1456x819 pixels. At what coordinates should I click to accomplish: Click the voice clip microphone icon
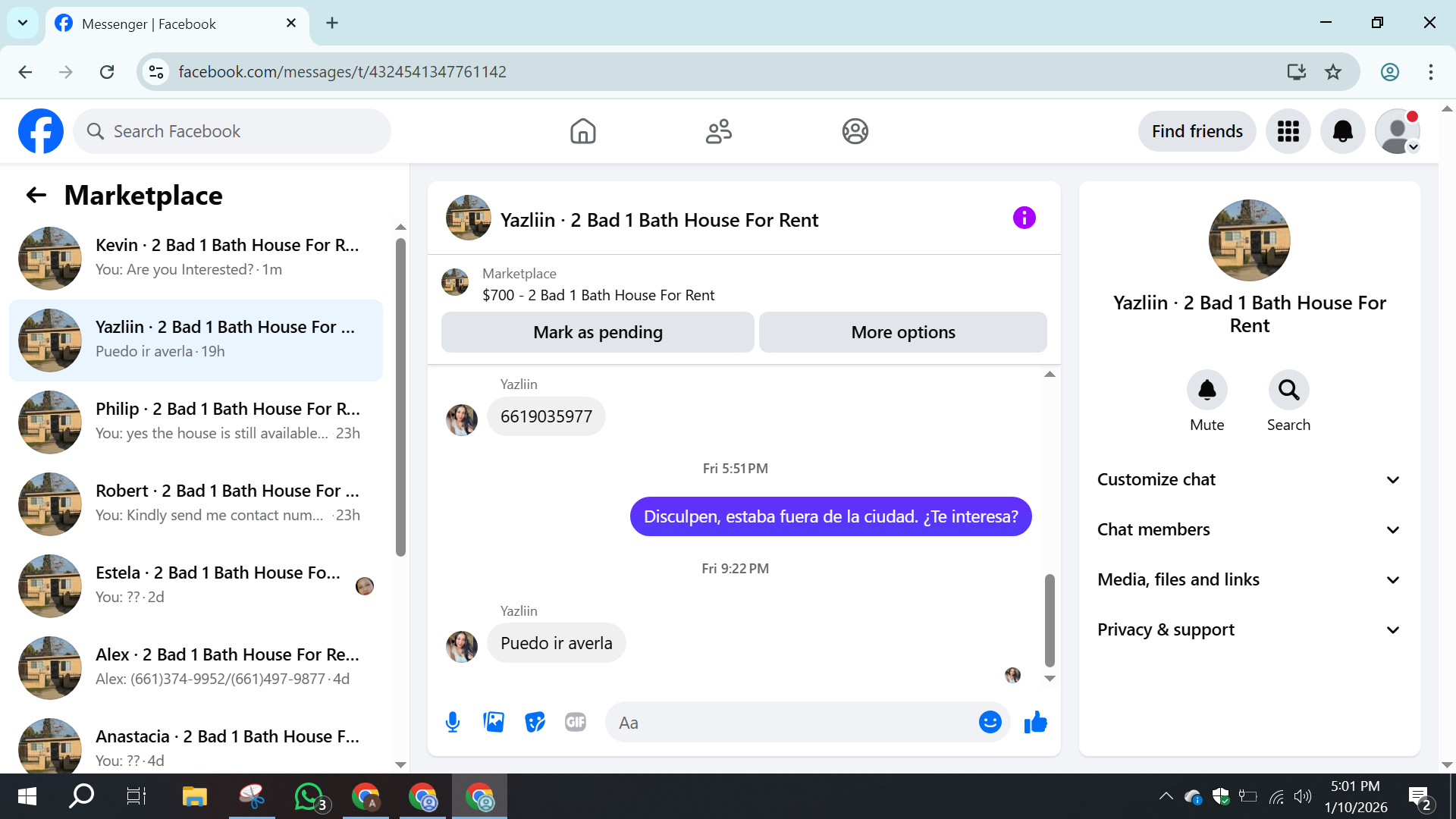(x=453, y=722)
